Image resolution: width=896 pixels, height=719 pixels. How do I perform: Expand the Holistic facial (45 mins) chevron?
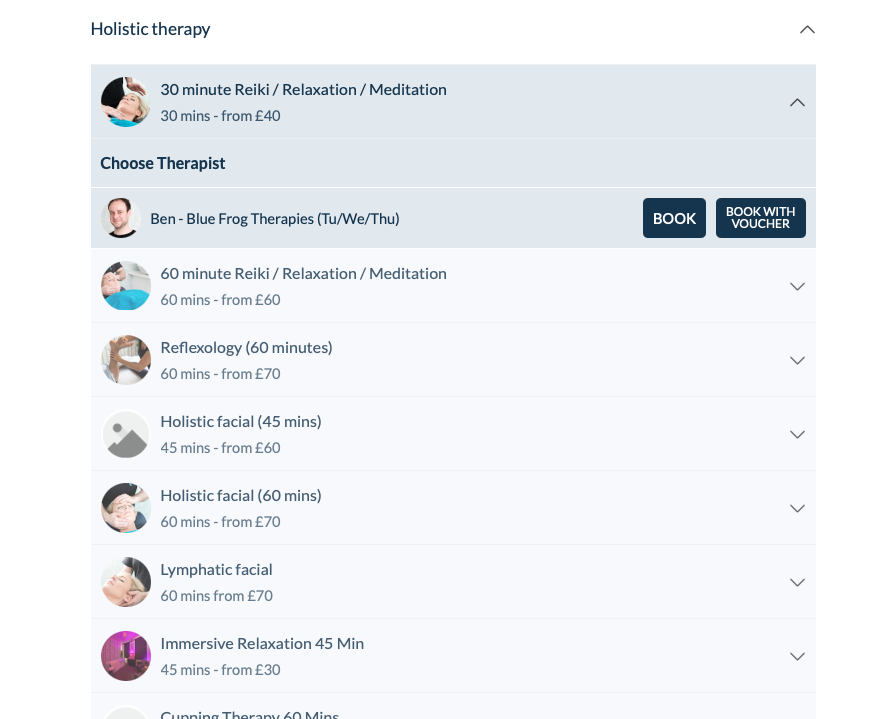[797, 434]
